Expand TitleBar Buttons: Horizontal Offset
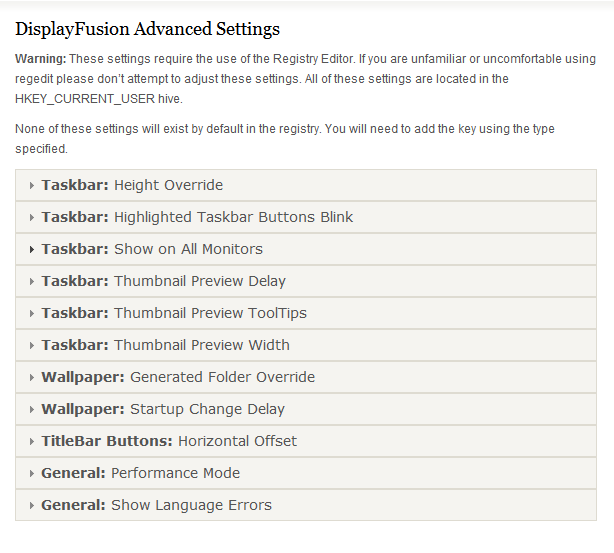Viewport: 614px width, 553px height. pyautogui.click(x=169, y=441)
